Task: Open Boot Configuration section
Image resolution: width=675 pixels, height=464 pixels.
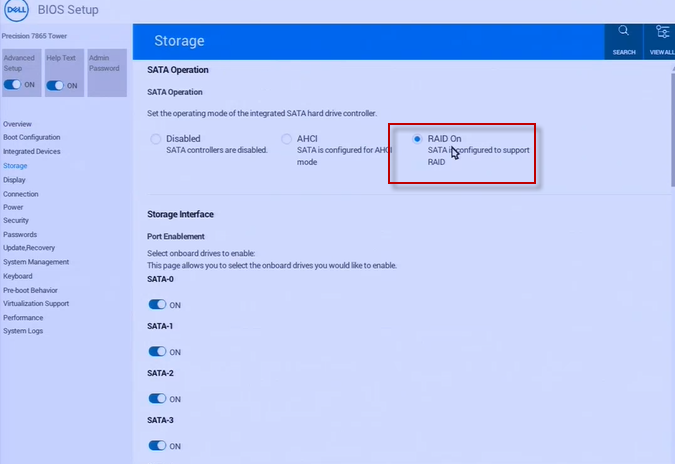Action: pyautogui.click(x=31, y=137)
